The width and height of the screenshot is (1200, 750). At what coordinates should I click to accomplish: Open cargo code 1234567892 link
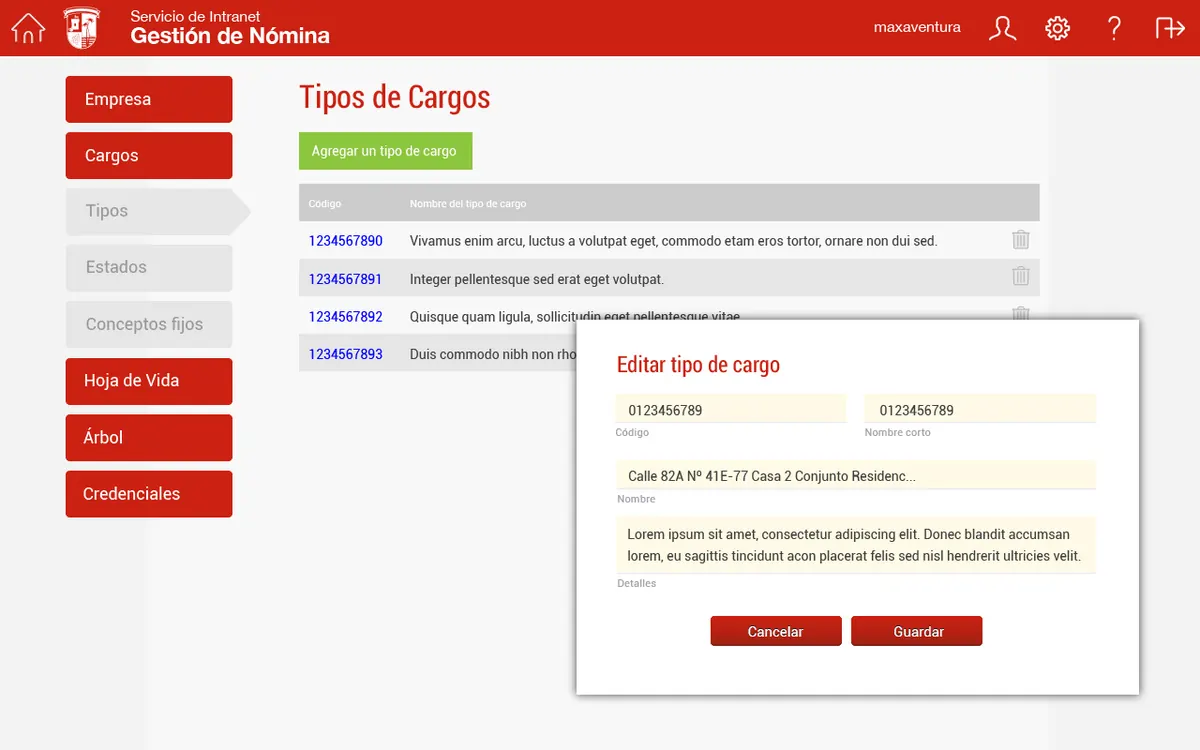tap(345, 316)
